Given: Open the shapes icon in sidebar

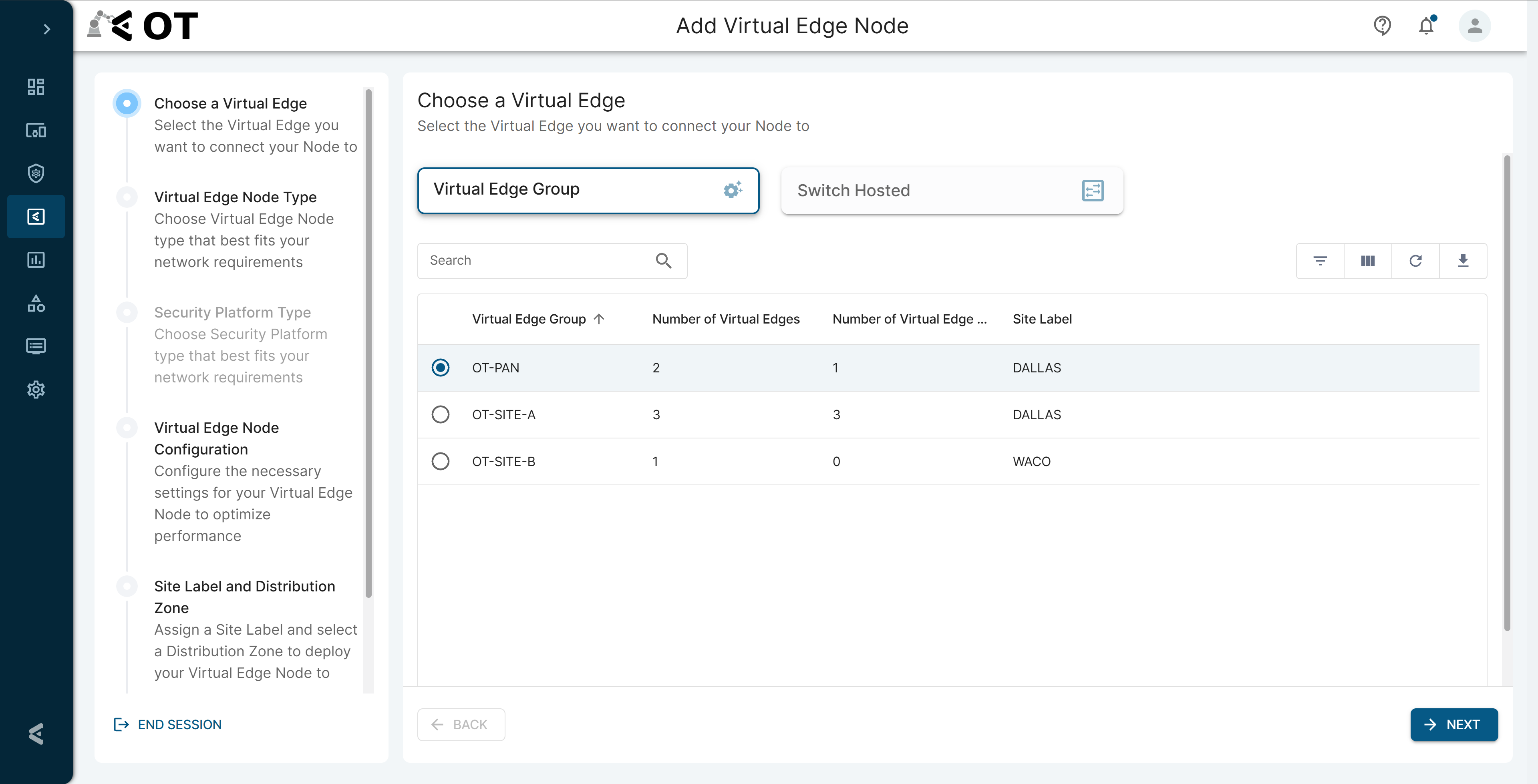Looking at the screenshot, I should [x=36, y=304].
